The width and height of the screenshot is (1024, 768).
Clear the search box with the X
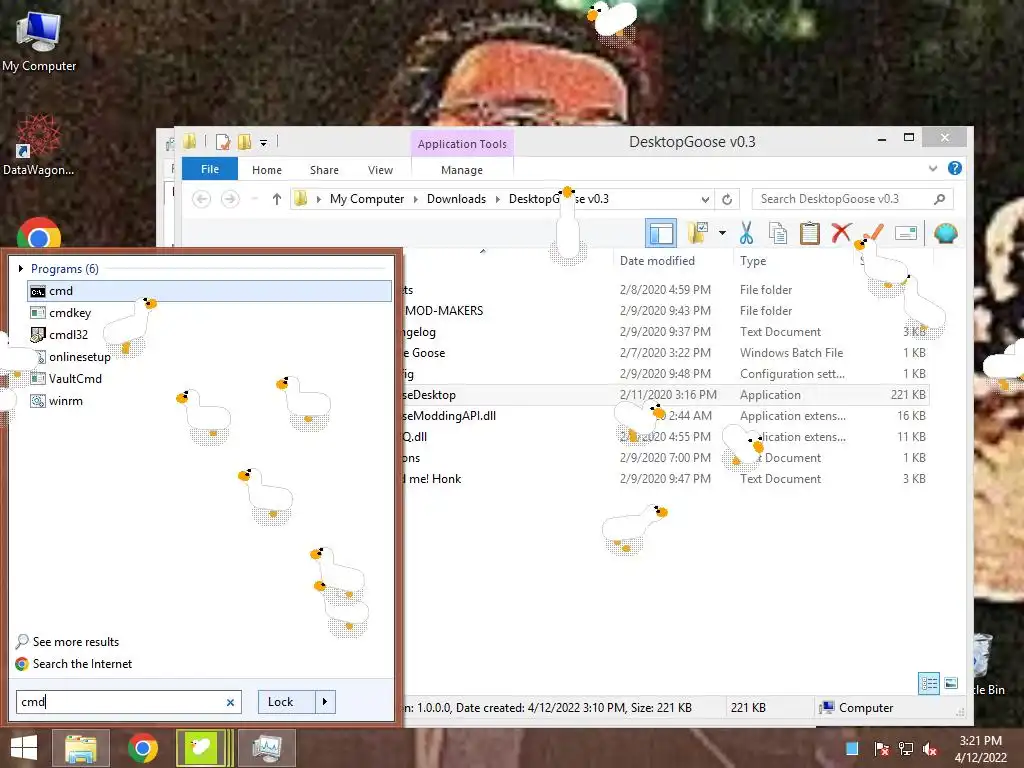point(230,703)
